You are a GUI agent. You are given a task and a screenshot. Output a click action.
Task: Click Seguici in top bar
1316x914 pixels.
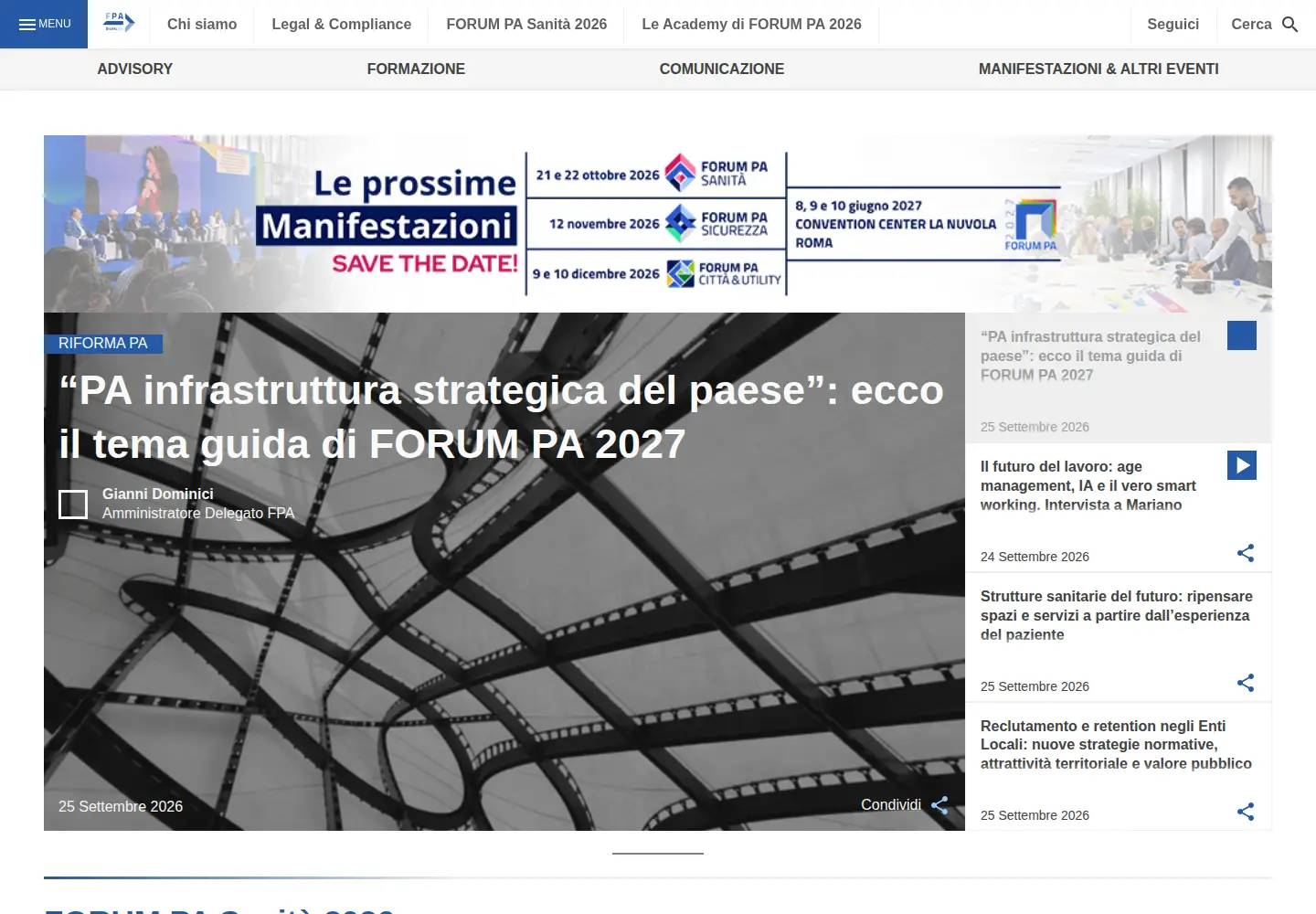click(1173, 24)
